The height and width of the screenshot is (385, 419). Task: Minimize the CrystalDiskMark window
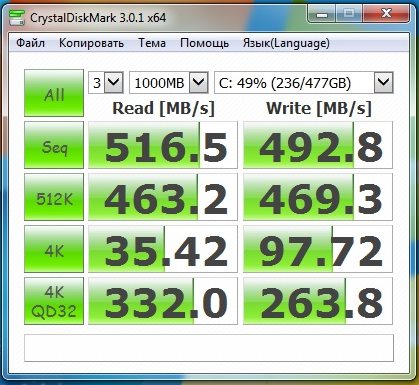321,14
